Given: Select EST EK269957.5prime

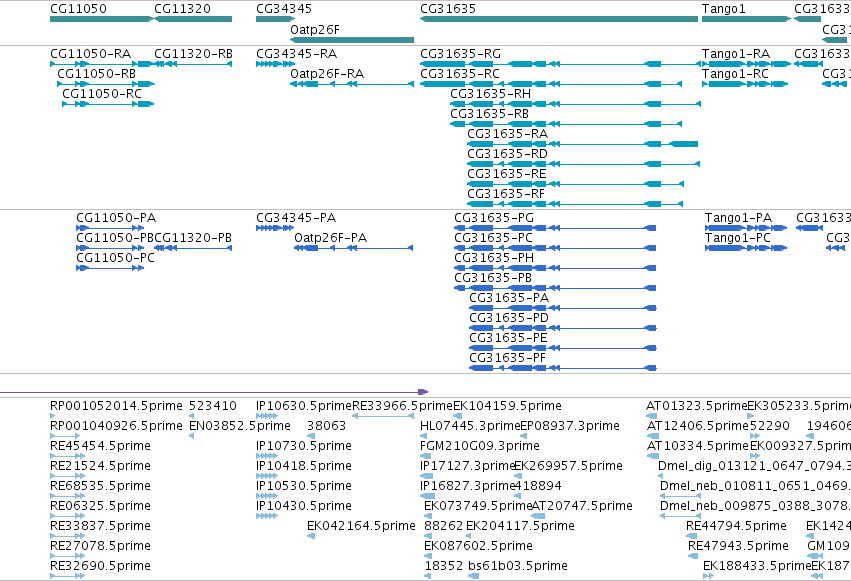Looking at the screenshot, I should click(519, 476).
